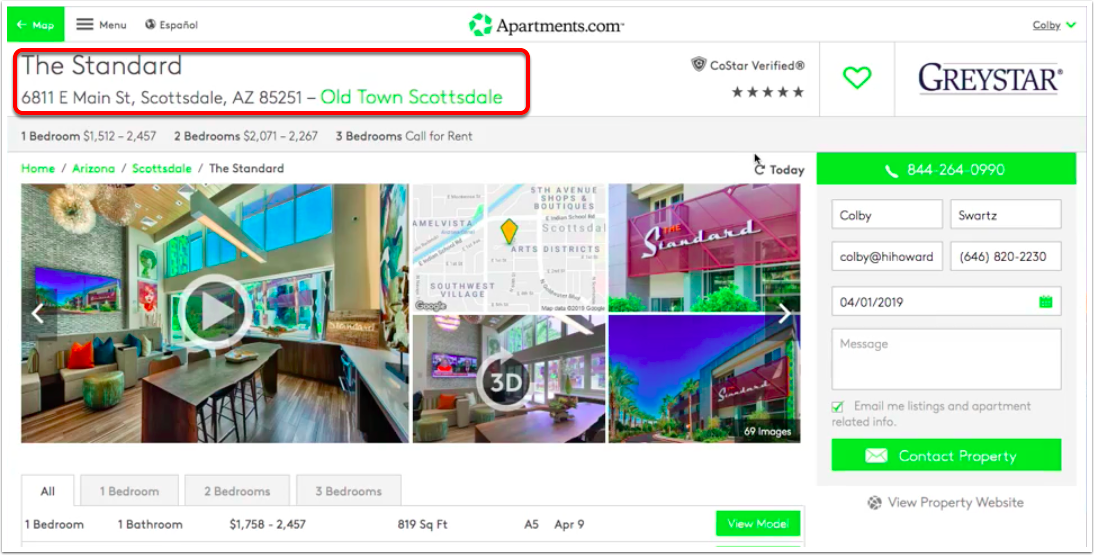Screen dimensions: 1094x555
Task: Open the Colby account dropdown
Action: [x=1054, y=25]
